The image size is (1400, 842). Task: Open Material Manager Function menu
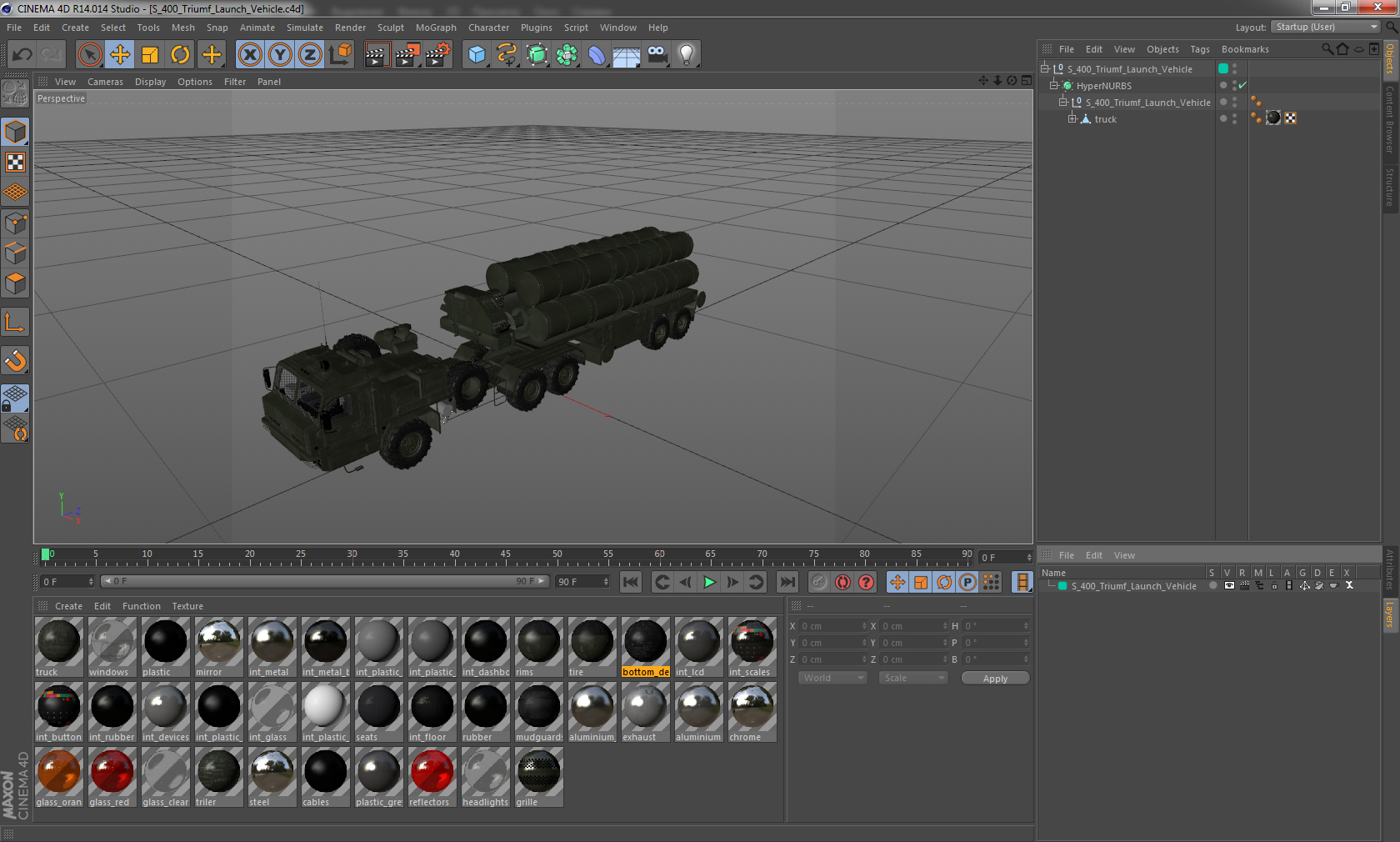[x=142, y=606]
